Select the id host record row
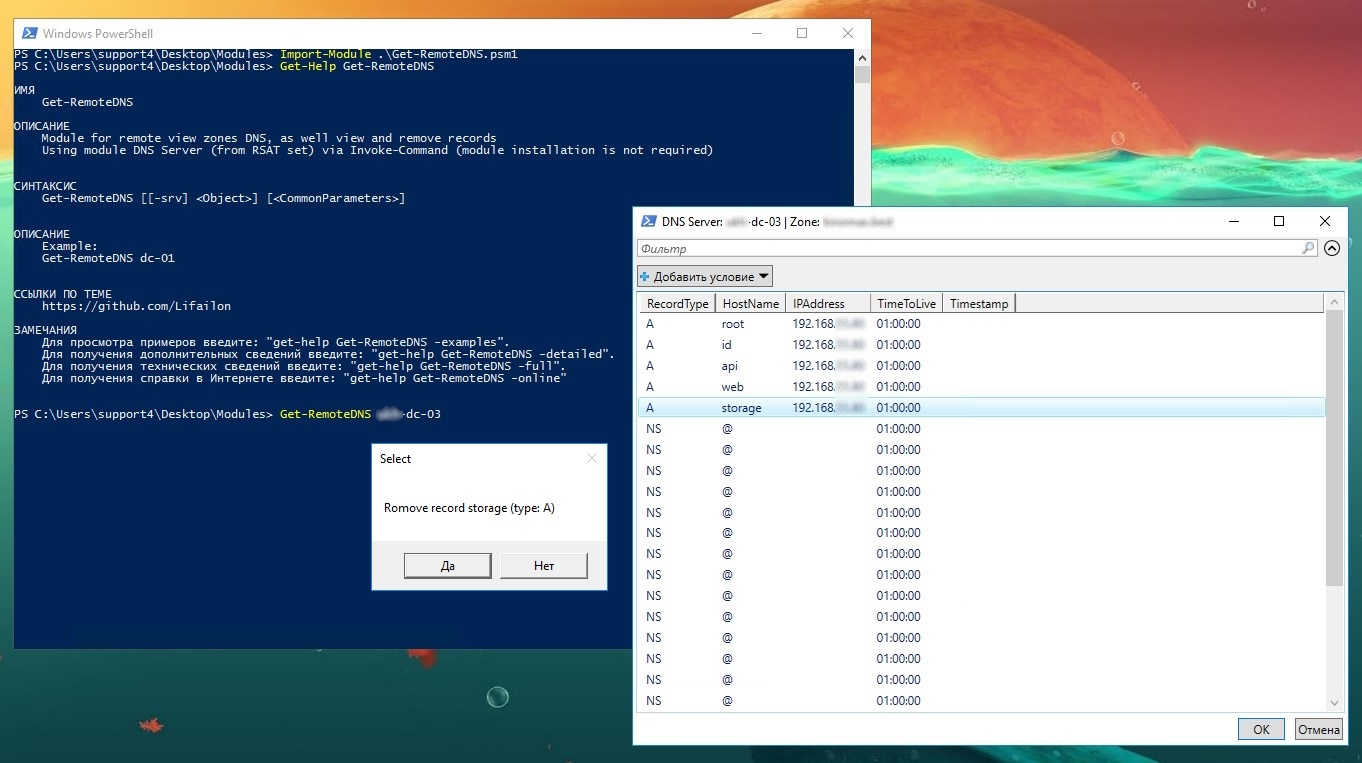Image resolution: width=1362 pixels, height=763 pixels. (982, 345)
